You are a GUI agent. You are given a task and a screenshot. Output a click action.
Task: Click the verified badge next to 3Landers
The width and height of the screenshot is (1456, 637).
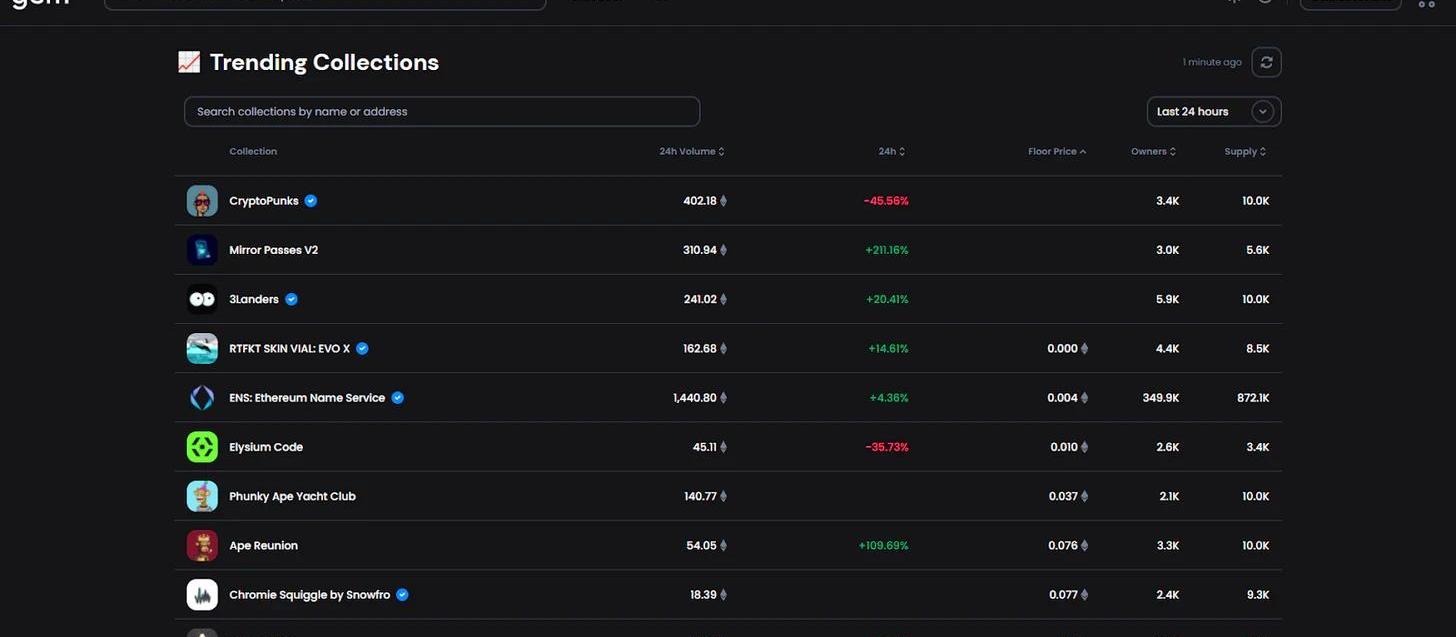click(291, 299)
